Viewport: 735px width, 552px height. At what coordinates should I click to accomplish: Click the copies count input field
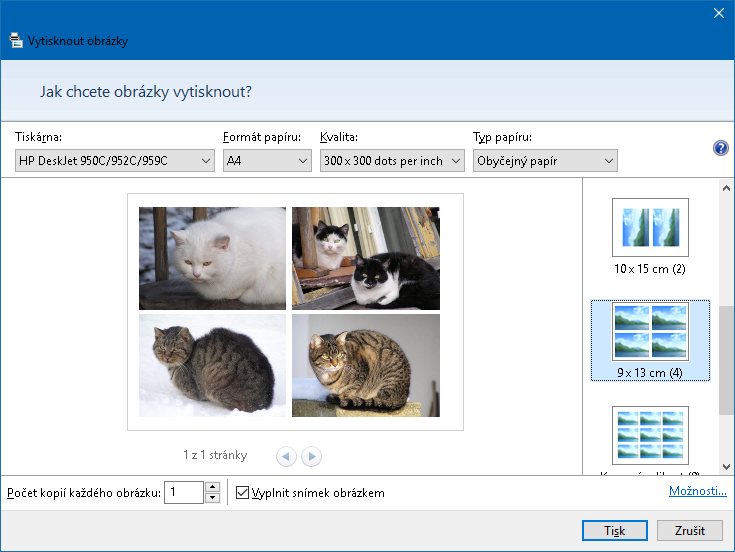coord(184,492)
